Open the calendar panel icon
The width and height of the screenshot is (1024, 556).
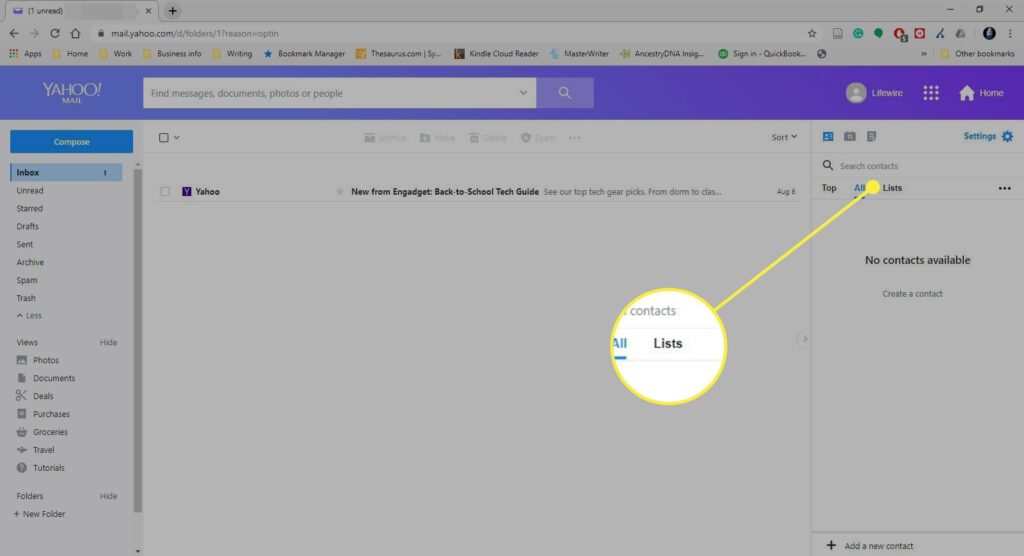pos(850,136)
